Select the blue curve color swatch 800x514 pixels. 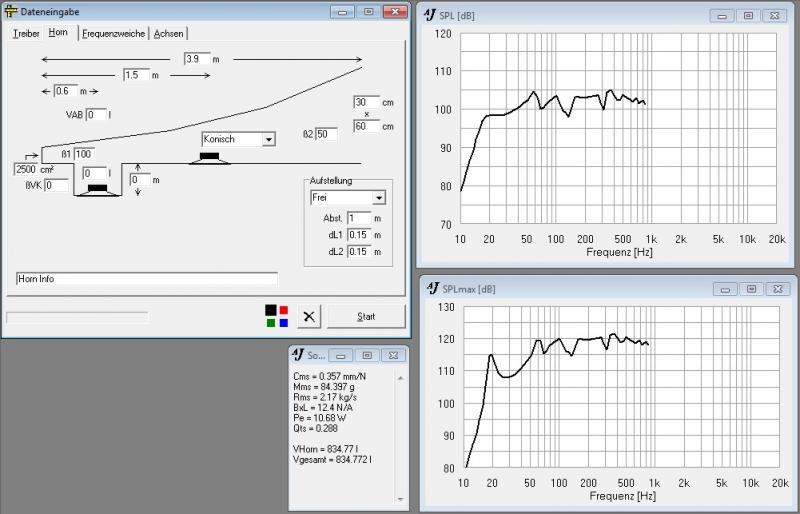pyautogui.click(x=284, y=323)
